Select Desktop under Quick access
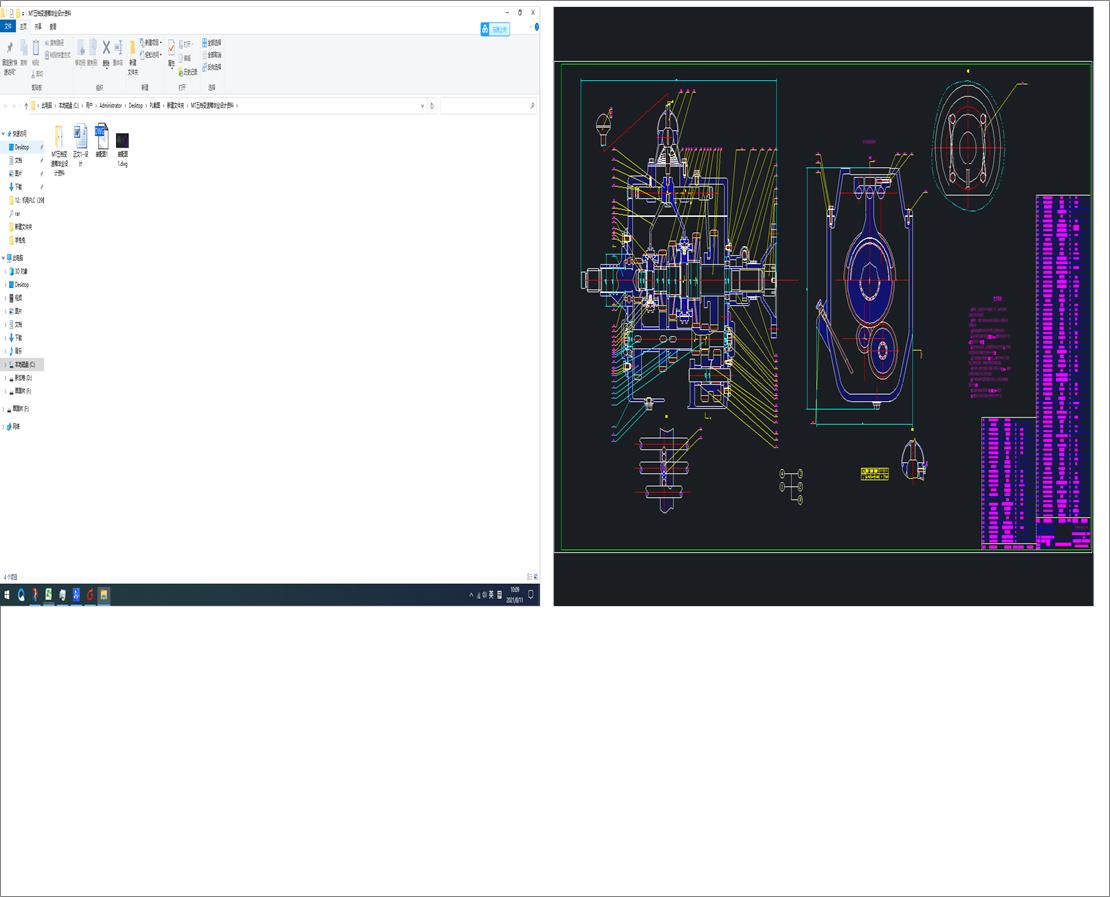This screenshot has height=897, width=1110. (x=22, y=147)
